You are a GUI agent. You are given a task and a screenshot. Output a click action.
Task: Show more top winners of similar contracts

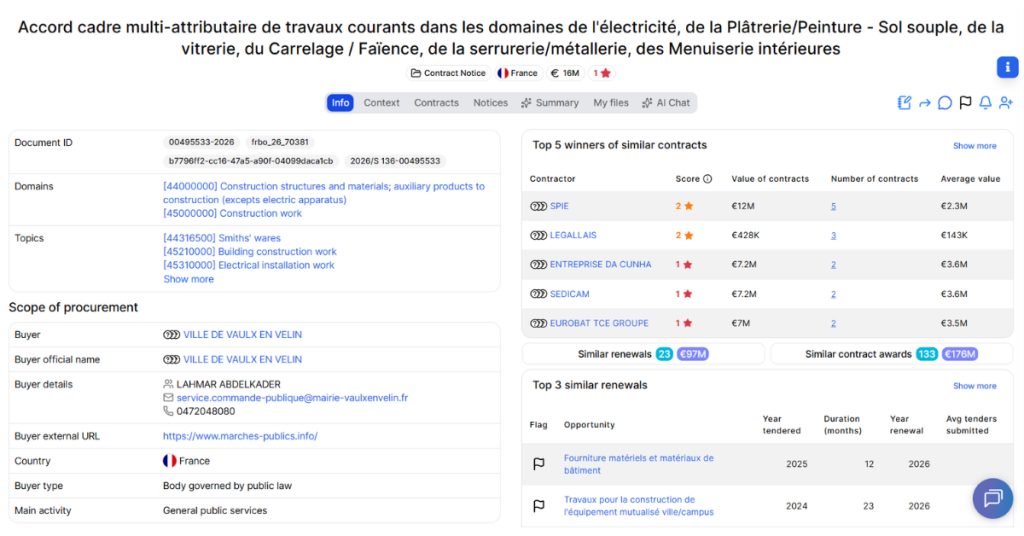[974, 146]
